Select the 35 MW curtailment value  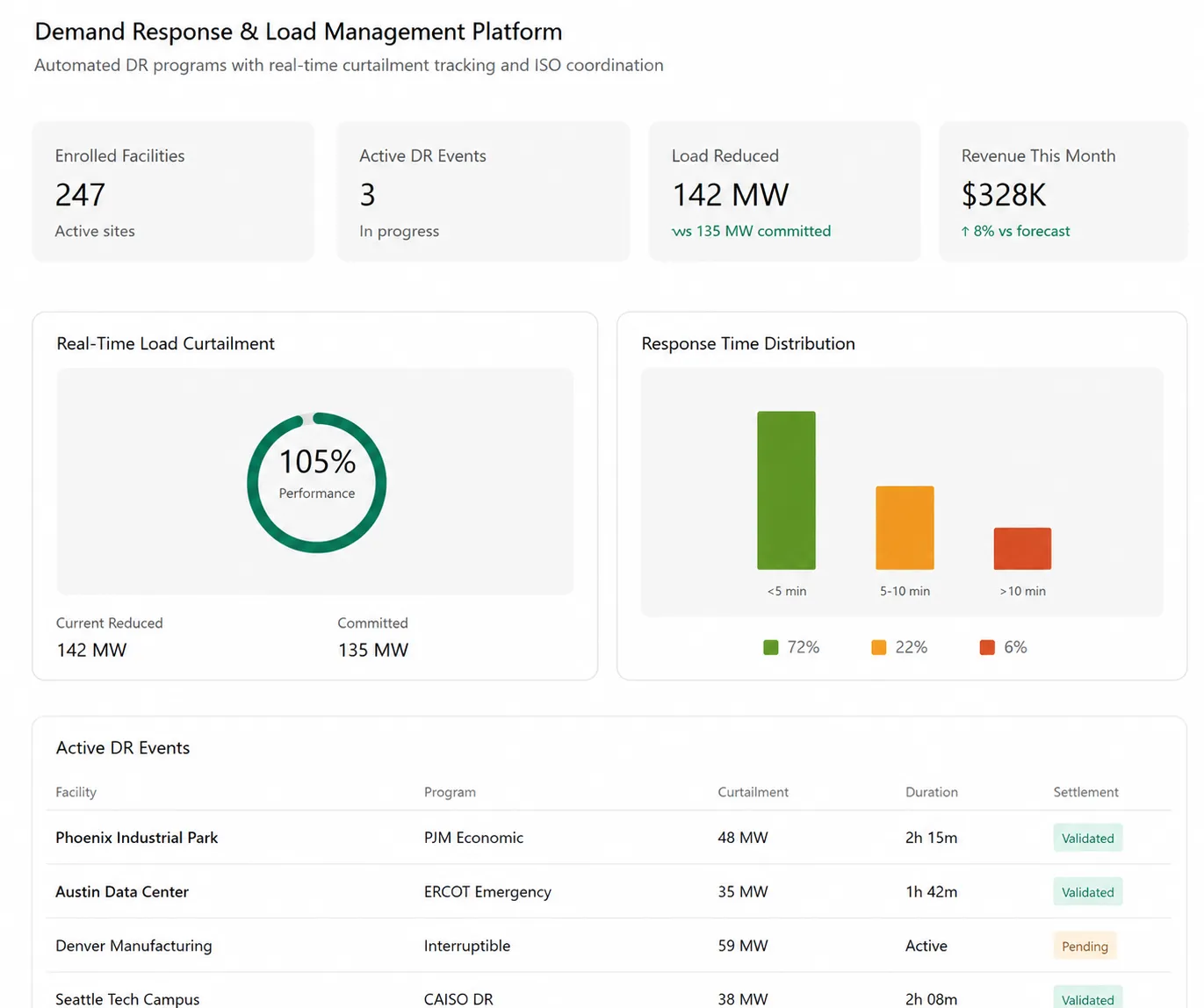point(742,891)
